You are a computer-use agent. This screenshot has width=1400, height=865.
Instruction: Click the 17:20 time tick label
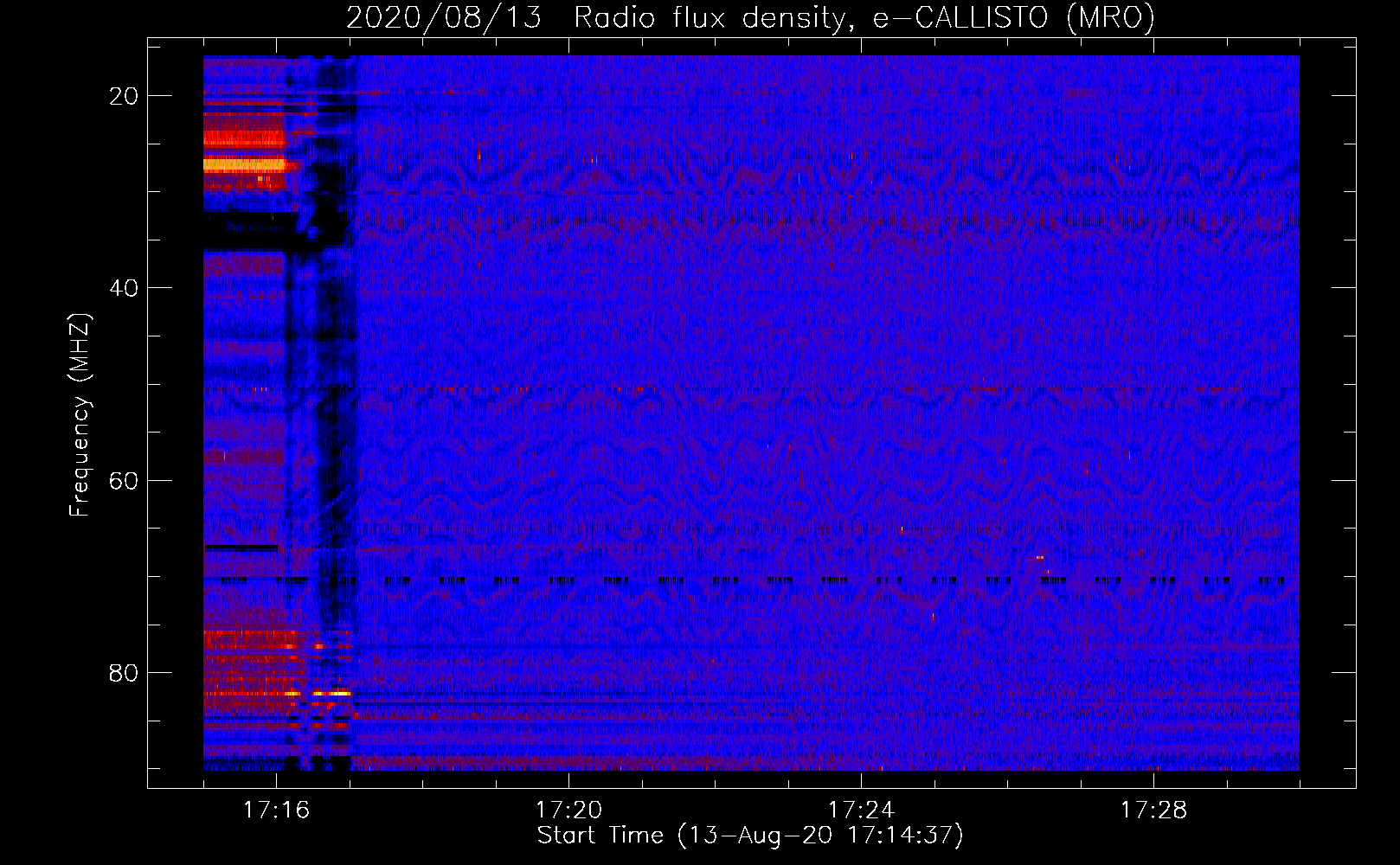click(x=568, y=810)
